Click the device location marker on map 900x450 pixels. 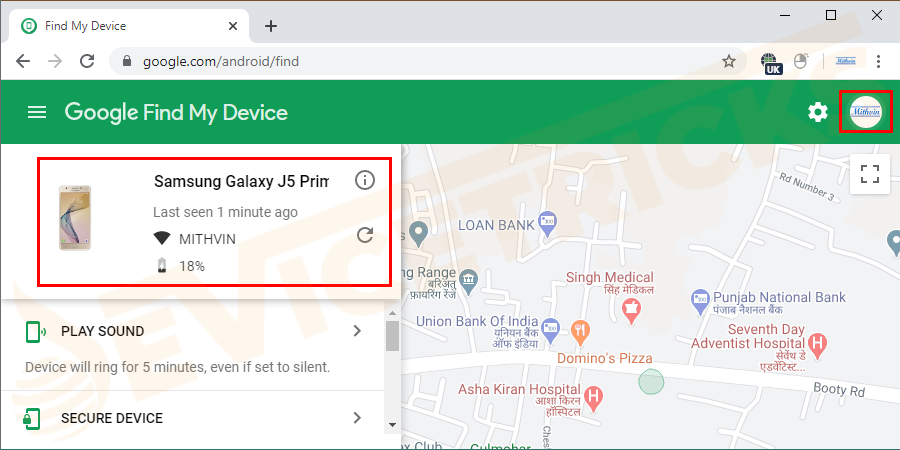tap(651, 382)
